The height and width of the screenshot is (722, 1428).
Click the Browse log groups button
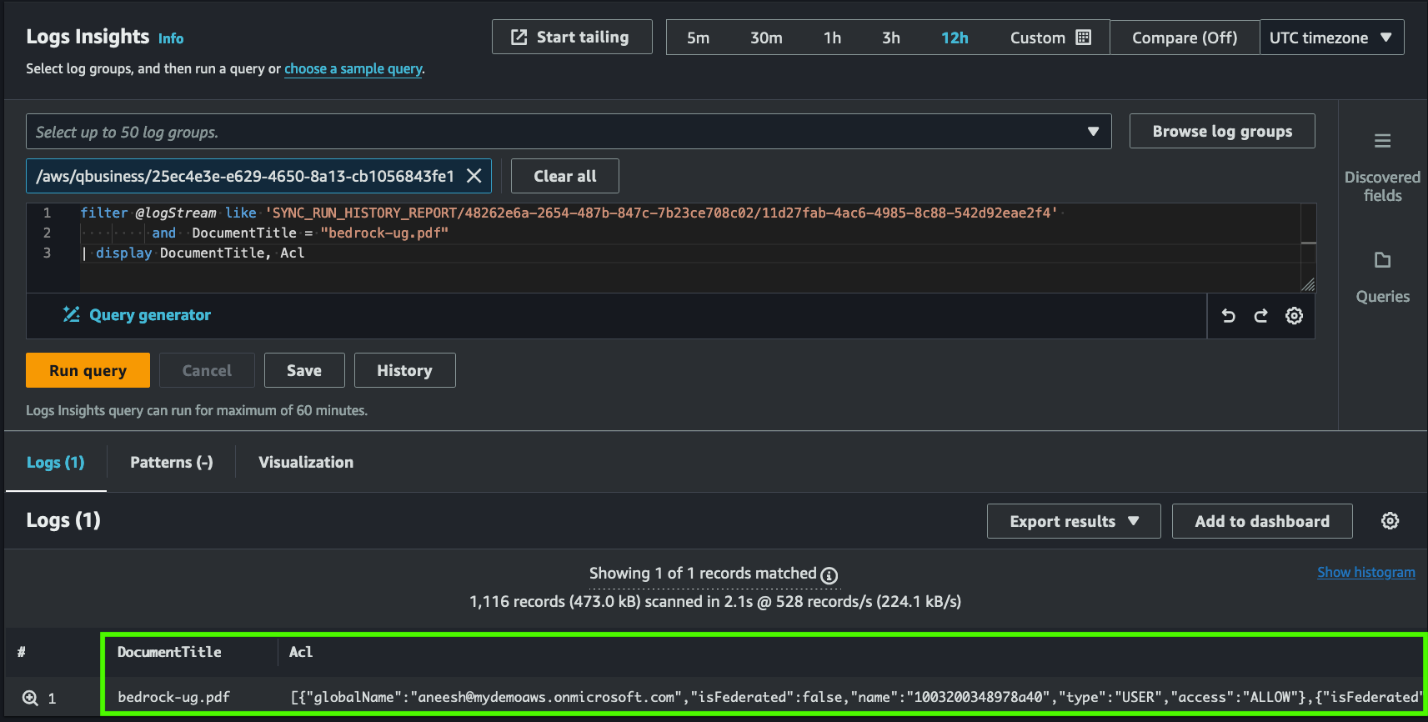(1222, 131)
